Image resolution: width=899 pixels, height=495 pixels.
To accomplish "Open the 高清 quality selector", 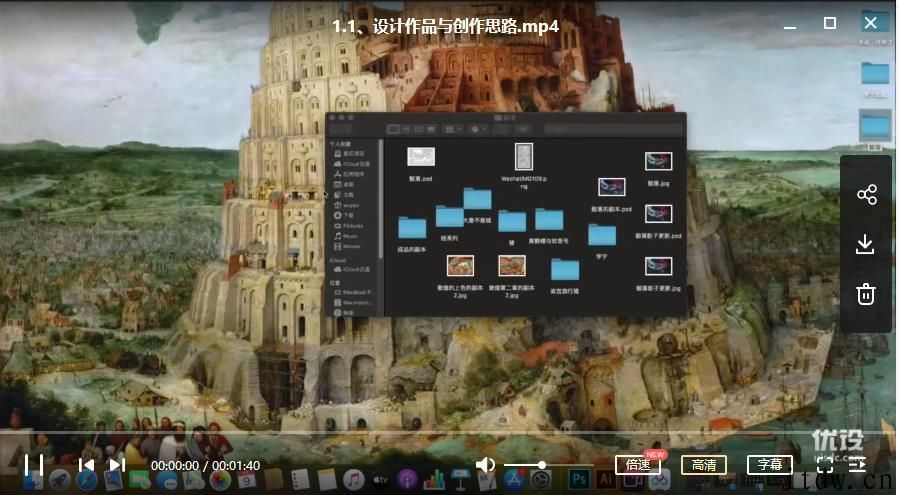I will tap(704, 465).
